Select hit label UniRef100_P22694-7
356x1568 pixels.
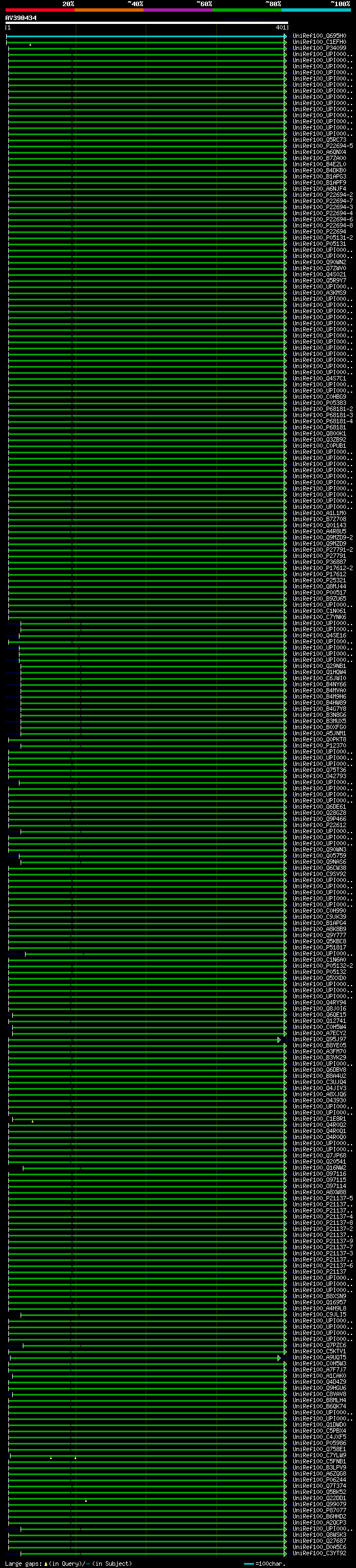323,201
